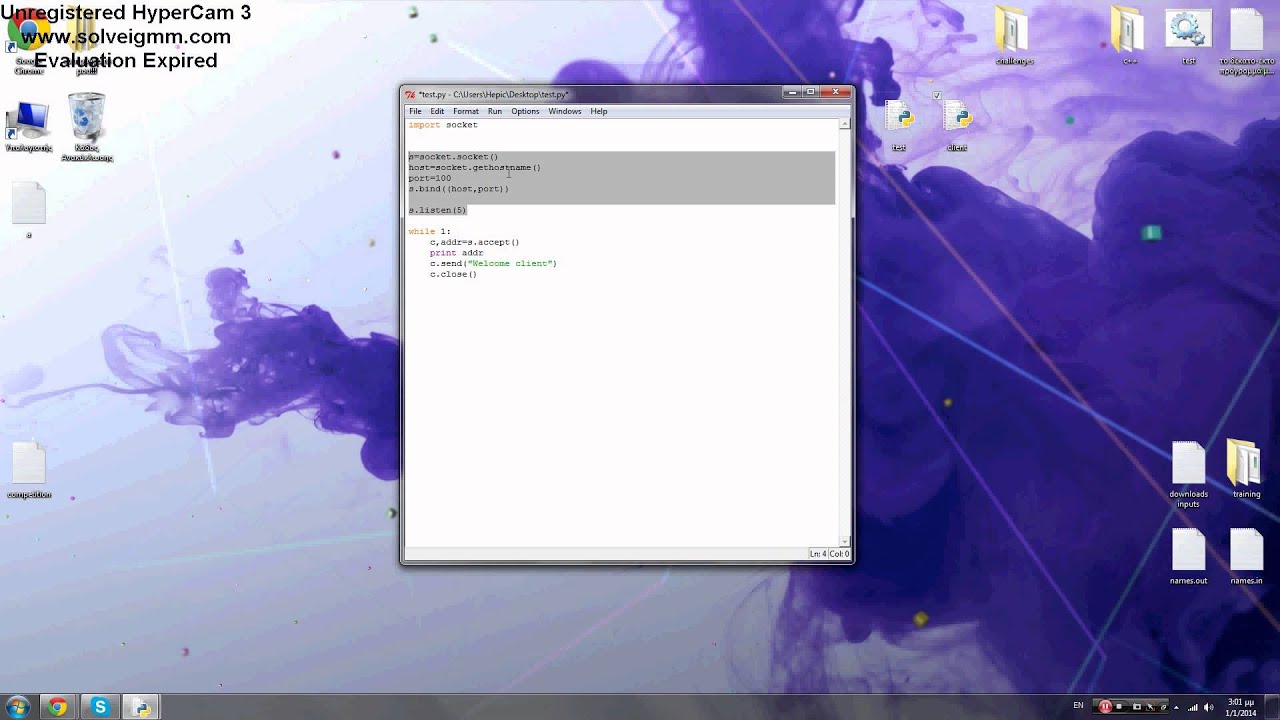The width and height of the screenshot is (1280, 720).
Task: Show hidden system tray icons
Action: coord(1176,707)
